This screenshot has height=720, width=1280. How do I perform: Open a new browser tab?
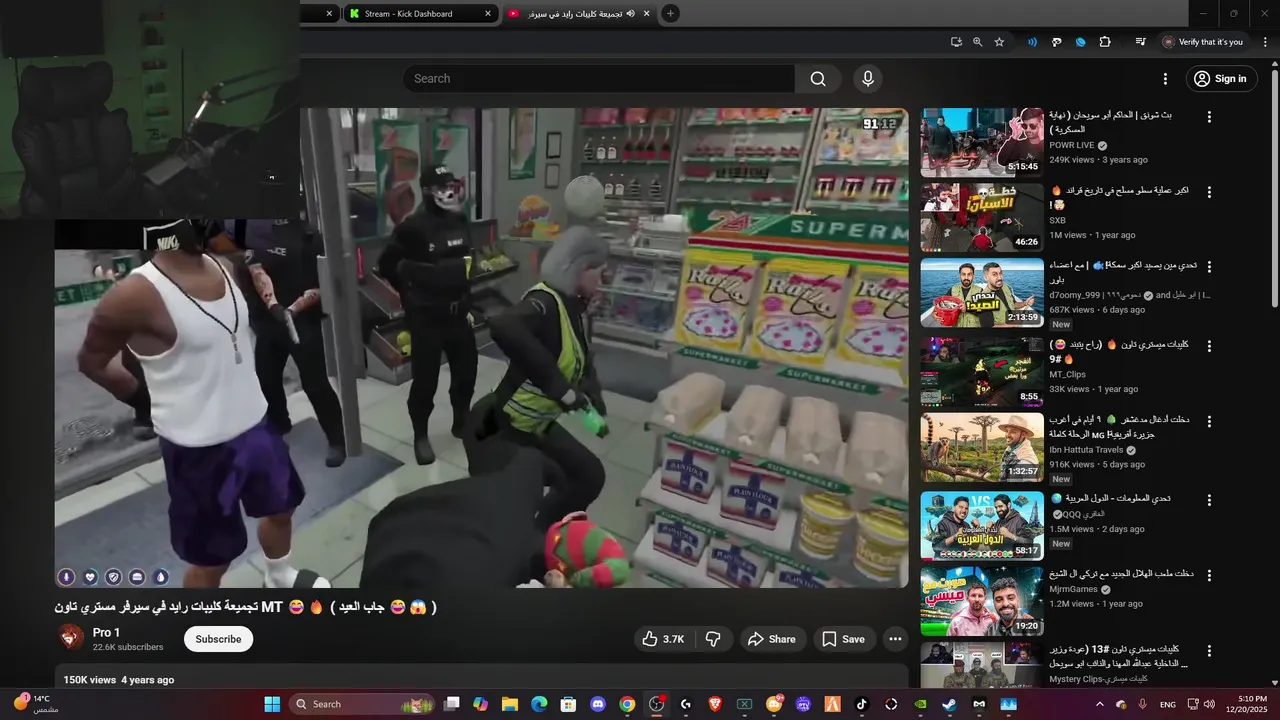(x=670, y=13)
